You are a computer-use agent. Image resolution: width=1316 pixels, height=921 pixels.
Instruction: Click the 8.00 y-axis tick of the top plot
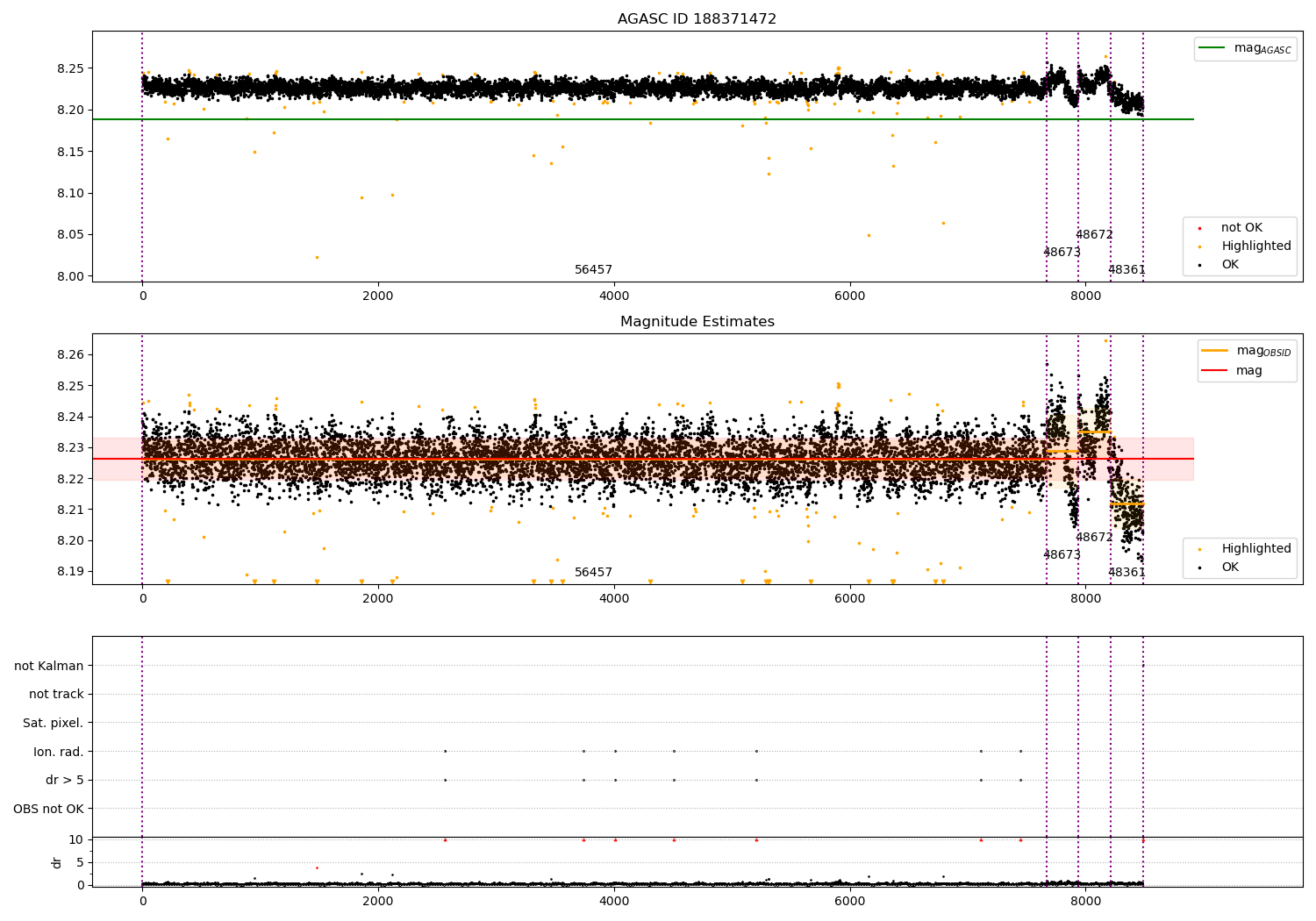(x=70, y=276)
